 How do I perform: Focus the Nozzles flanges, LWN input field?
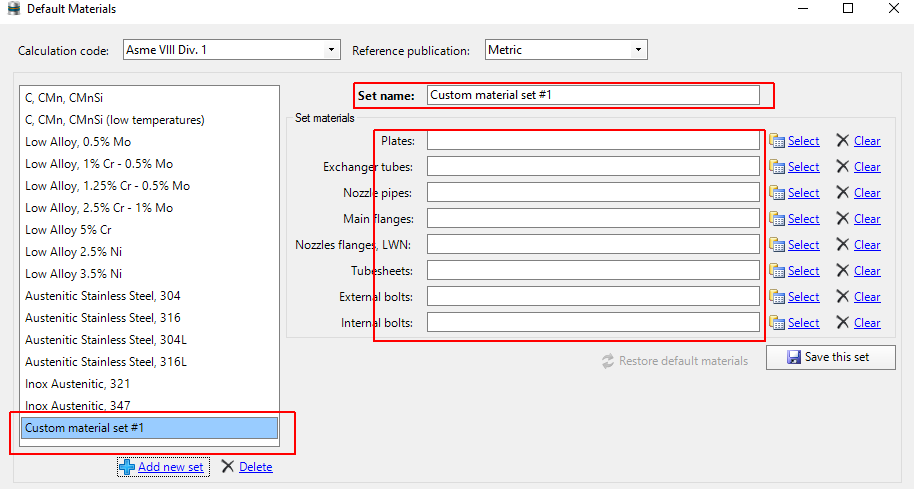click(593, 244)
